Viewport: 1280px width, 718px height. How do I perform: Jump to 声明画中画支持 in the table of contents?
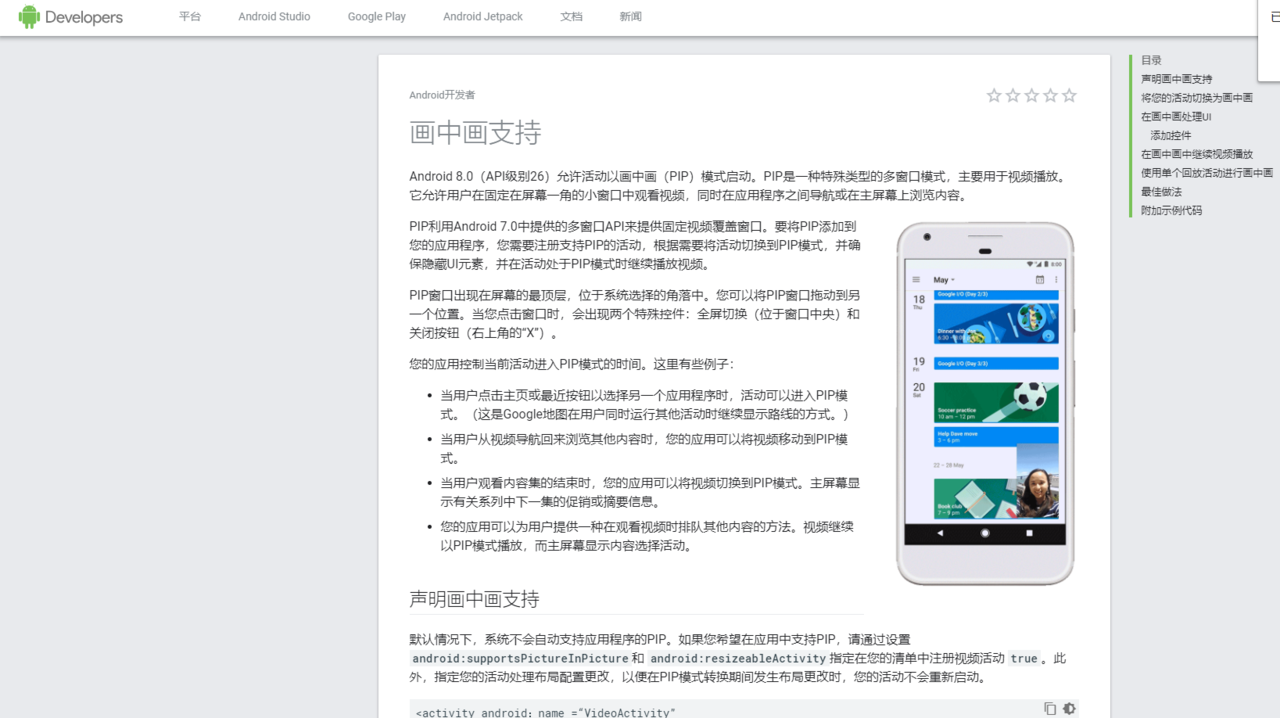pyautogui.click(x=1176, y=78)
